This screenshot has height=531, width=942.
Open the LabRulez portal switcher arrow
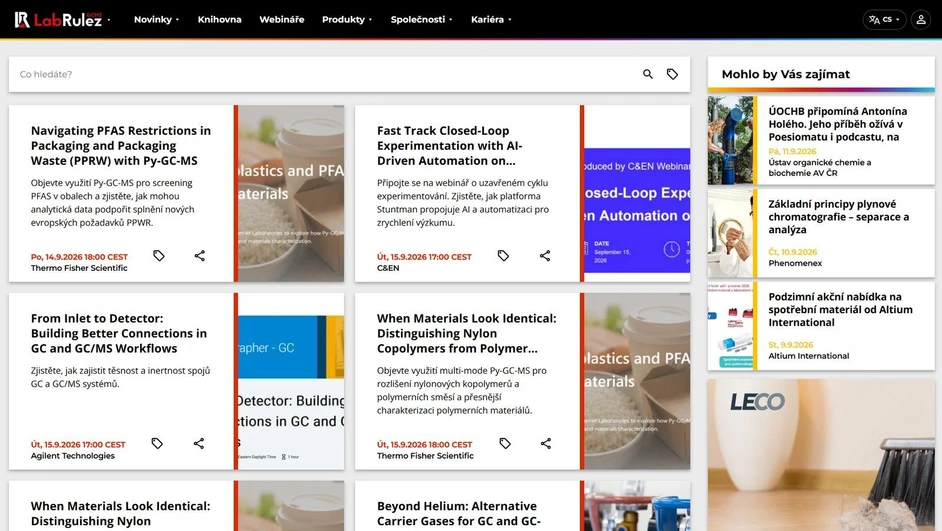coord(109,20)
